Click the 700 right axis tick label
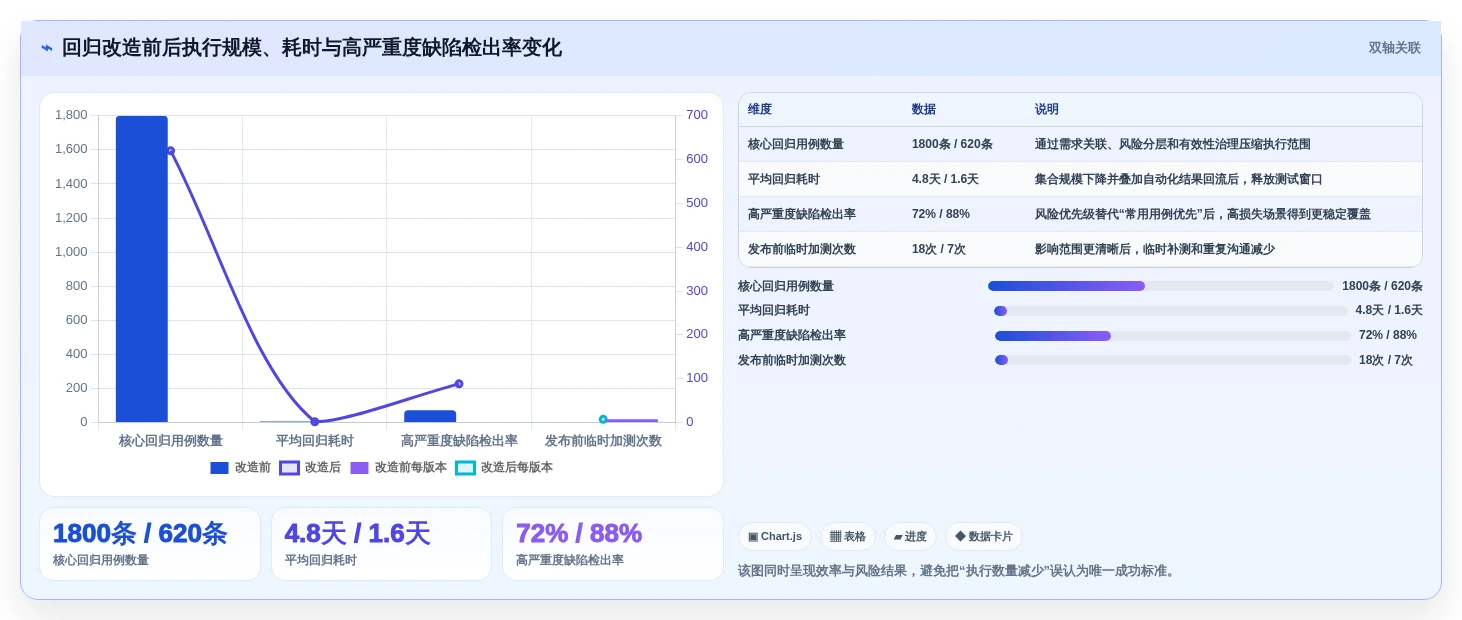This screenshot has height=620, width=1462. pos(697,115)
